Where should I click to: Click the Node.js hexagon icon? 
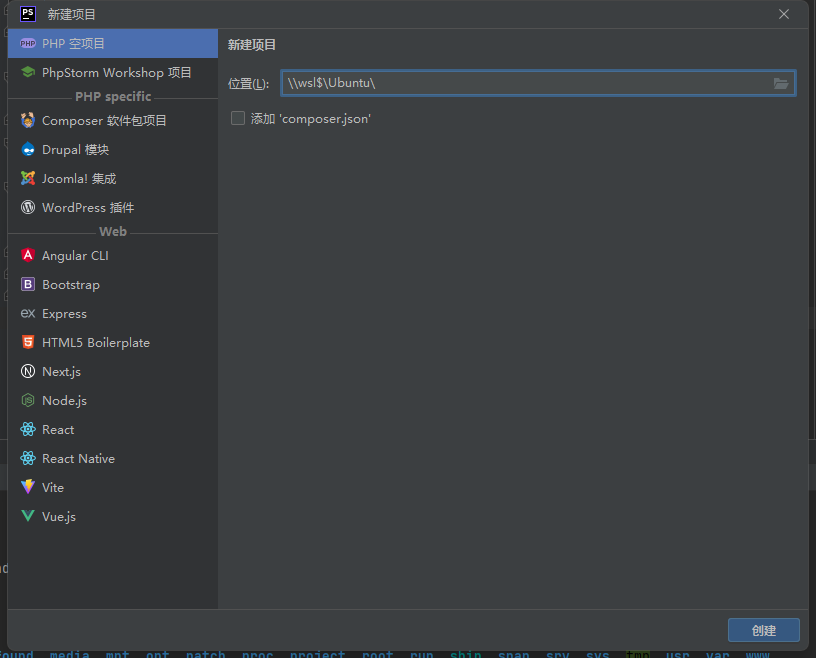(x=28, y=400)
